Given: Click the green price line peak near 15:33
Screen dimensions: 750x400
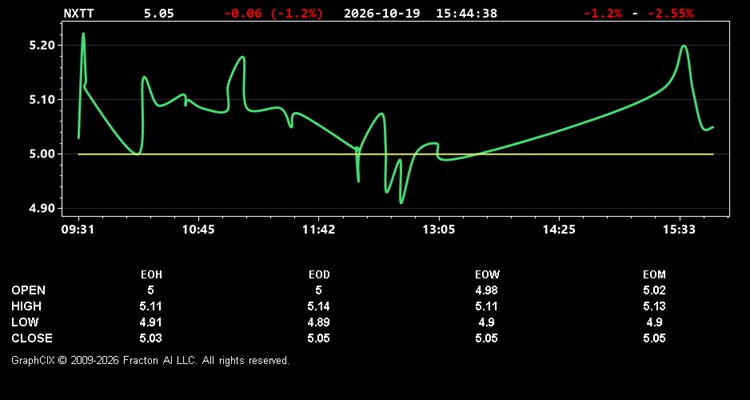Looking at the screenshot, I should click(684, 46).
